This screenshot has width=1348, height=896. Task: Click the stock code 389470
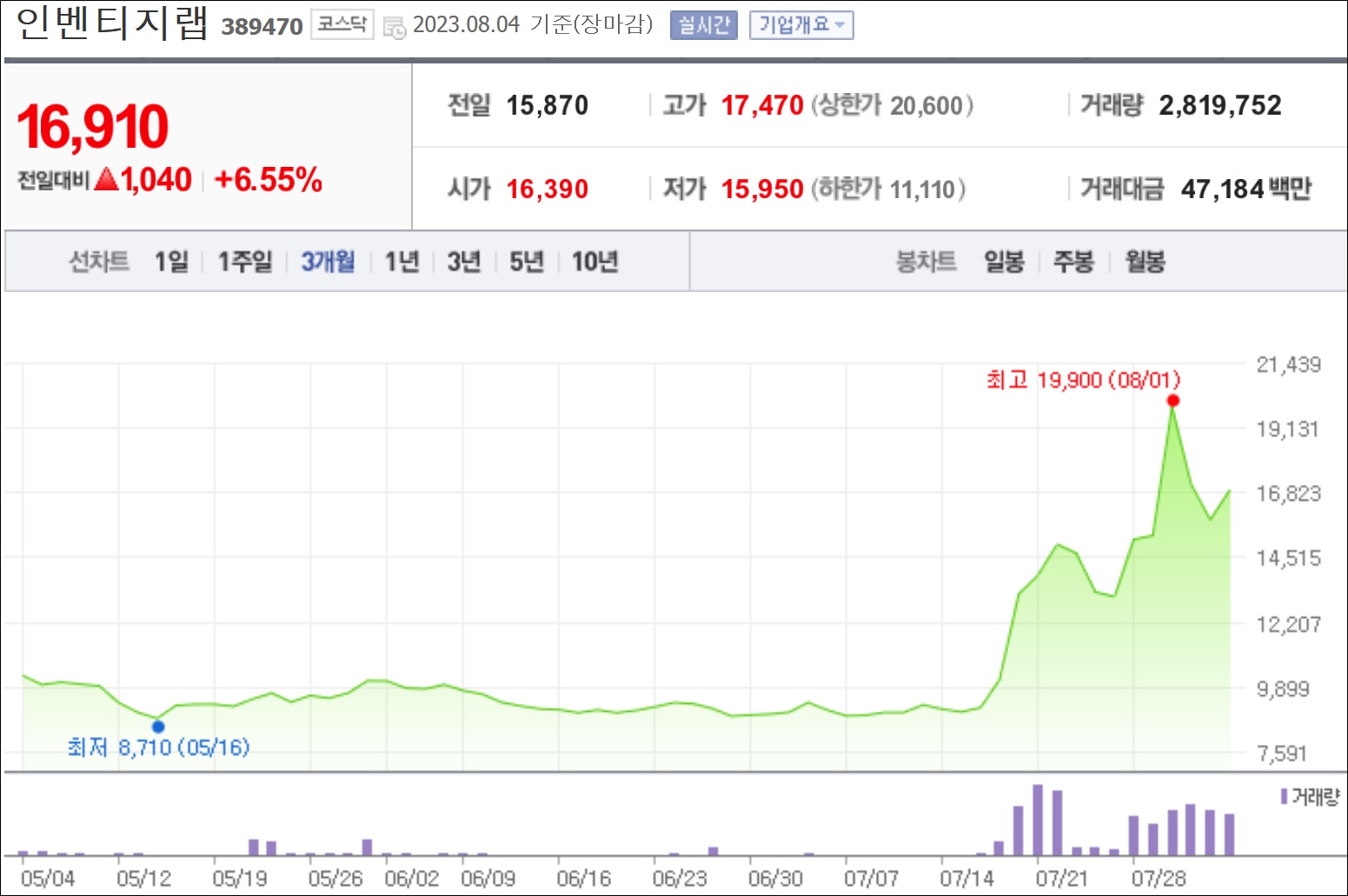pyautogui.click(x=262, y=27)
